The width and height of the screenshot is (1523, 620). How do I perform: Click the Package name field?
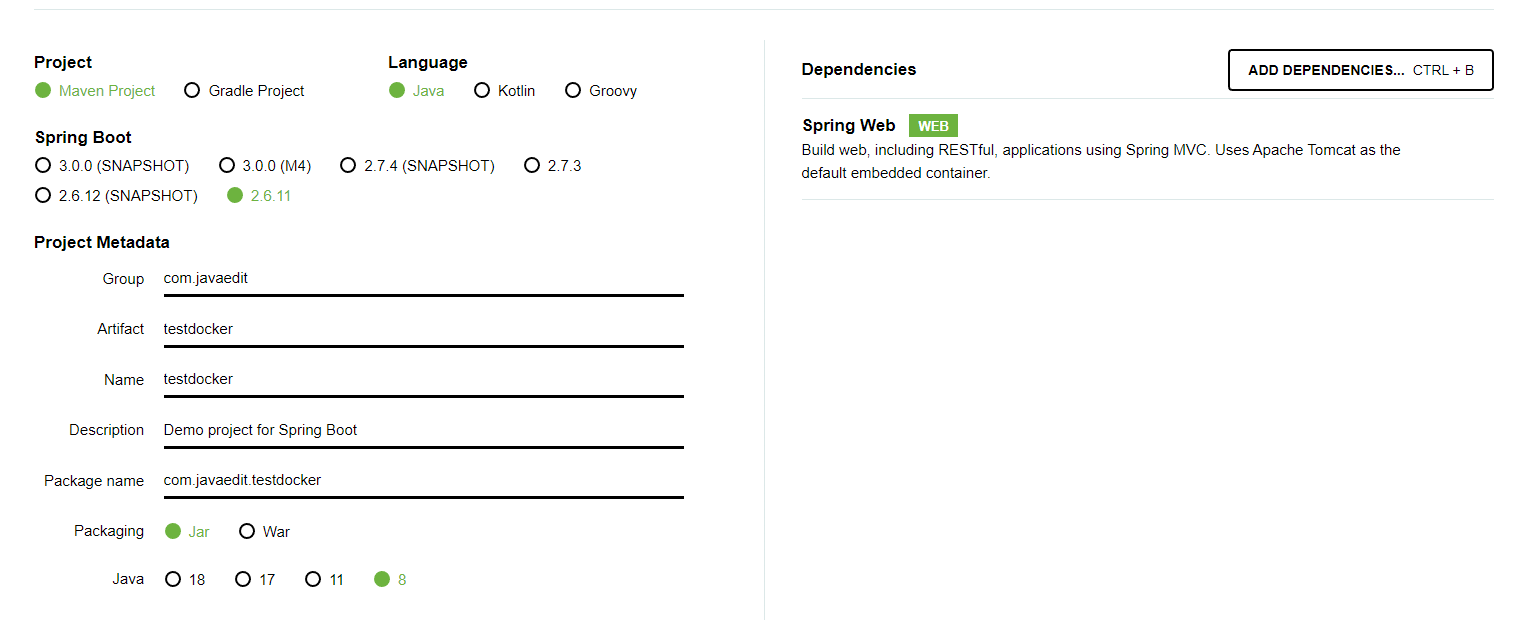(x=423, y=480)
